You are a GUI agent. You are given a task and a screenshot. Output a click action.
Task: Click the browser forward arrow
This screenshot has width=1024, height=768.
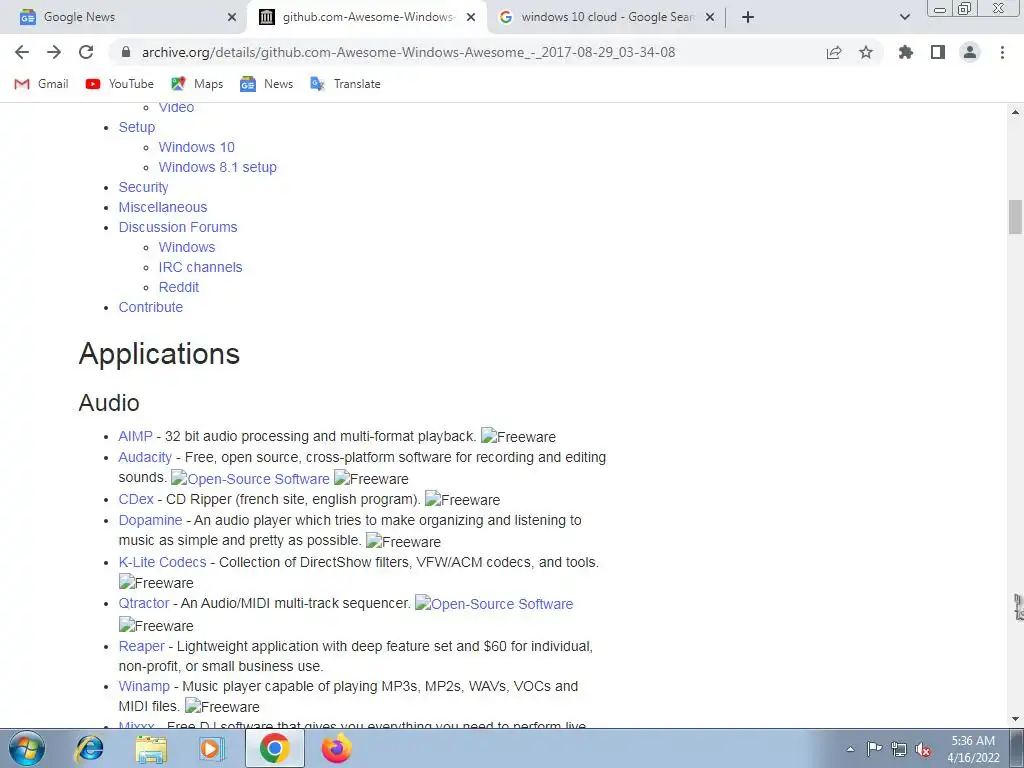tap(54, 52)
